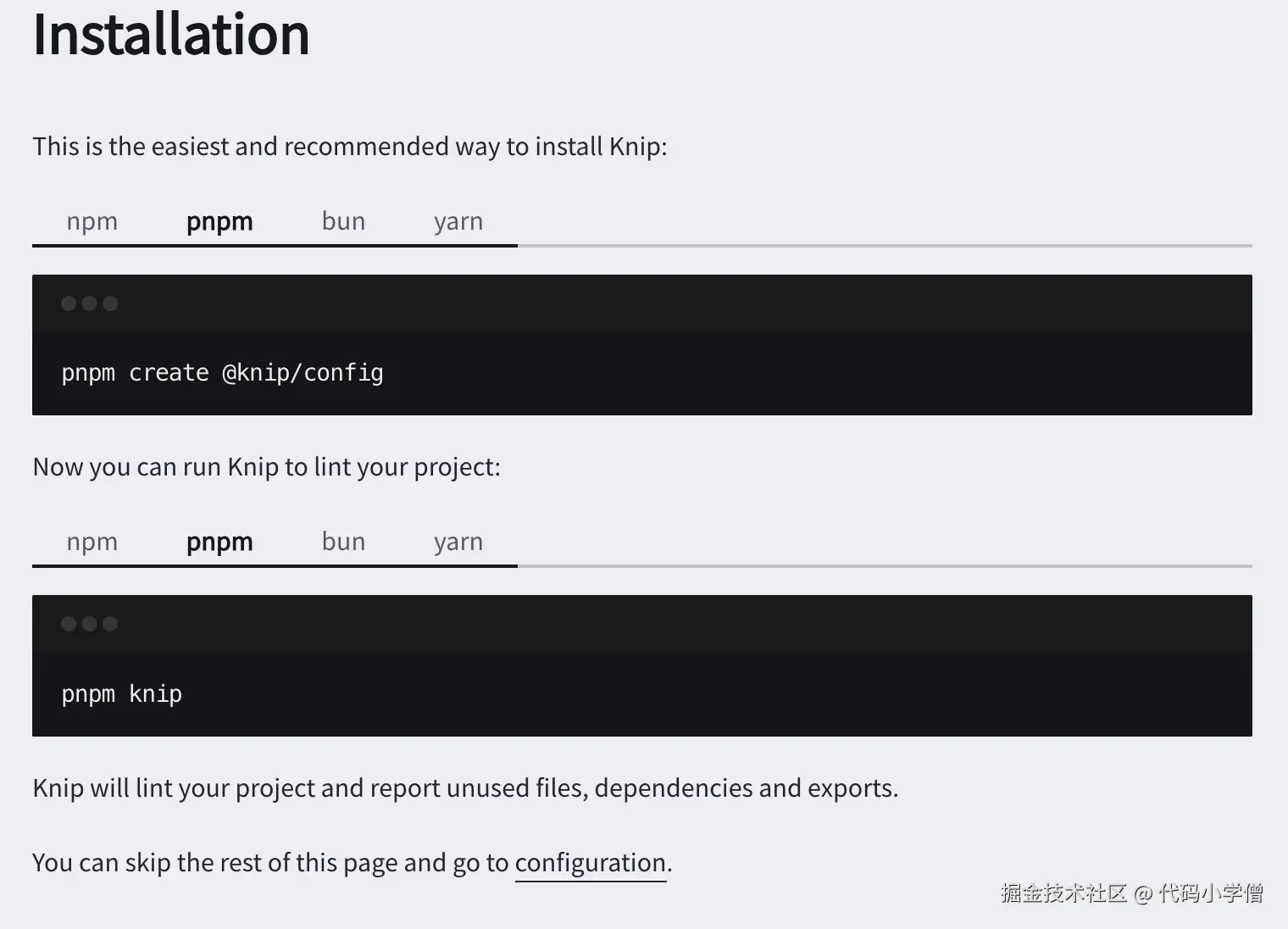Click the 'pnpm knip' command text

tap(121, 693)
